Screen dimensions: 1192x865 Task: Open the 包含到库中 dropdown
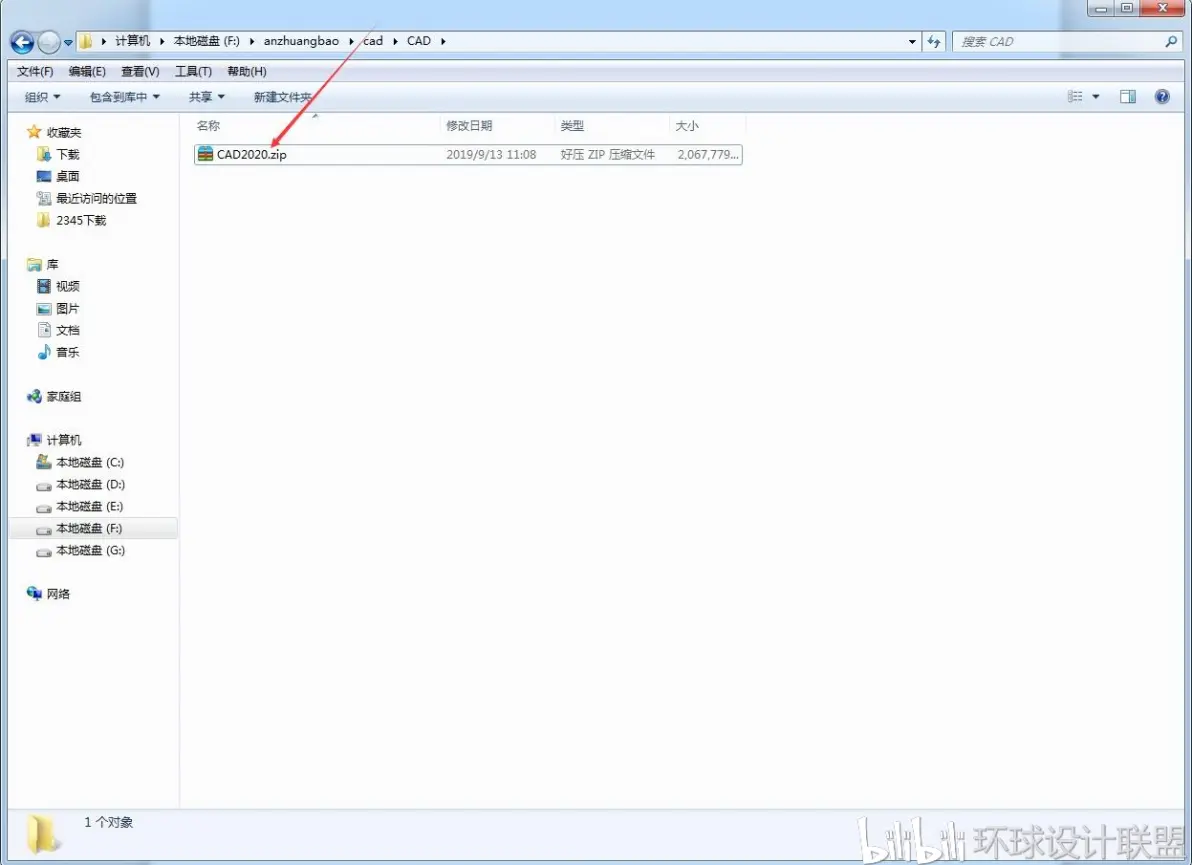coord(125,97)
